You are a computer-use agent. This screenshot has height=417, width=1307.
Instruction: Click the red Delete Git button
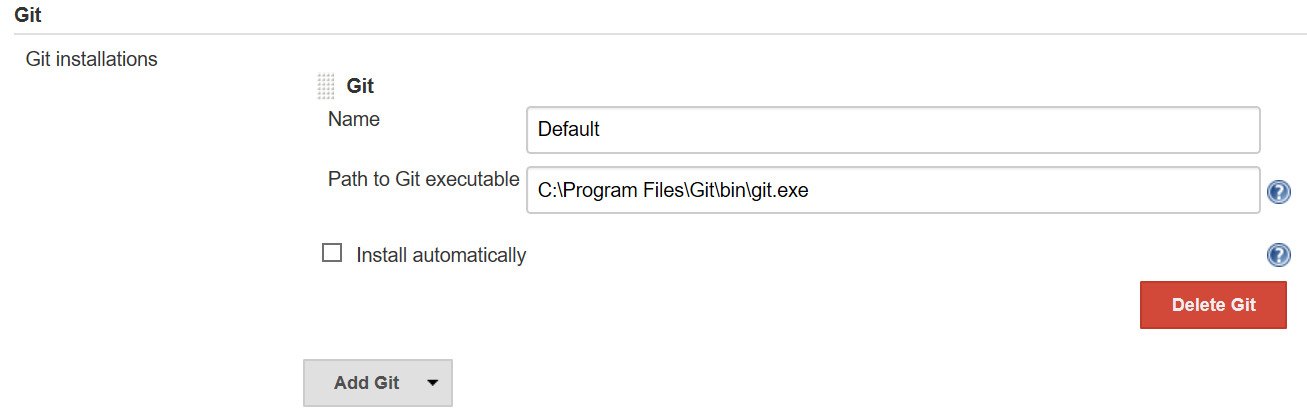(x=1213, y=305)
